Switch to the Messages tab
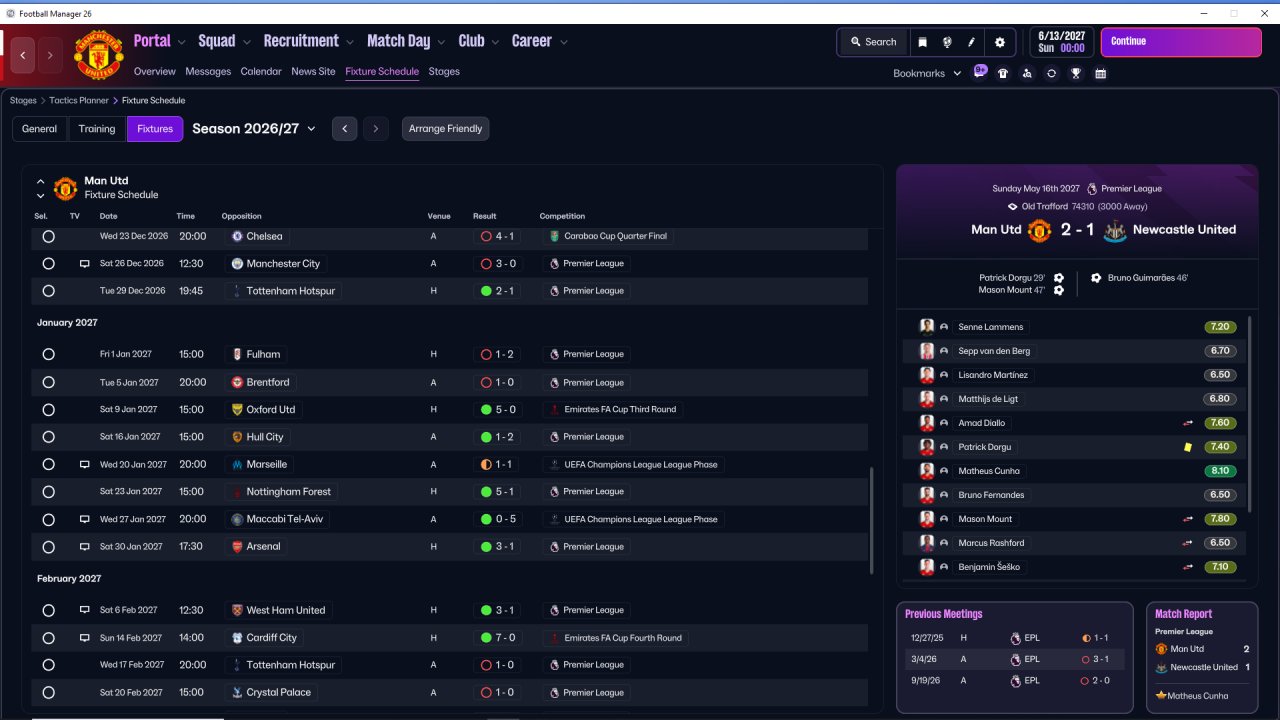The width and height of the screenshot is (1280, 720). pos(208,72)
